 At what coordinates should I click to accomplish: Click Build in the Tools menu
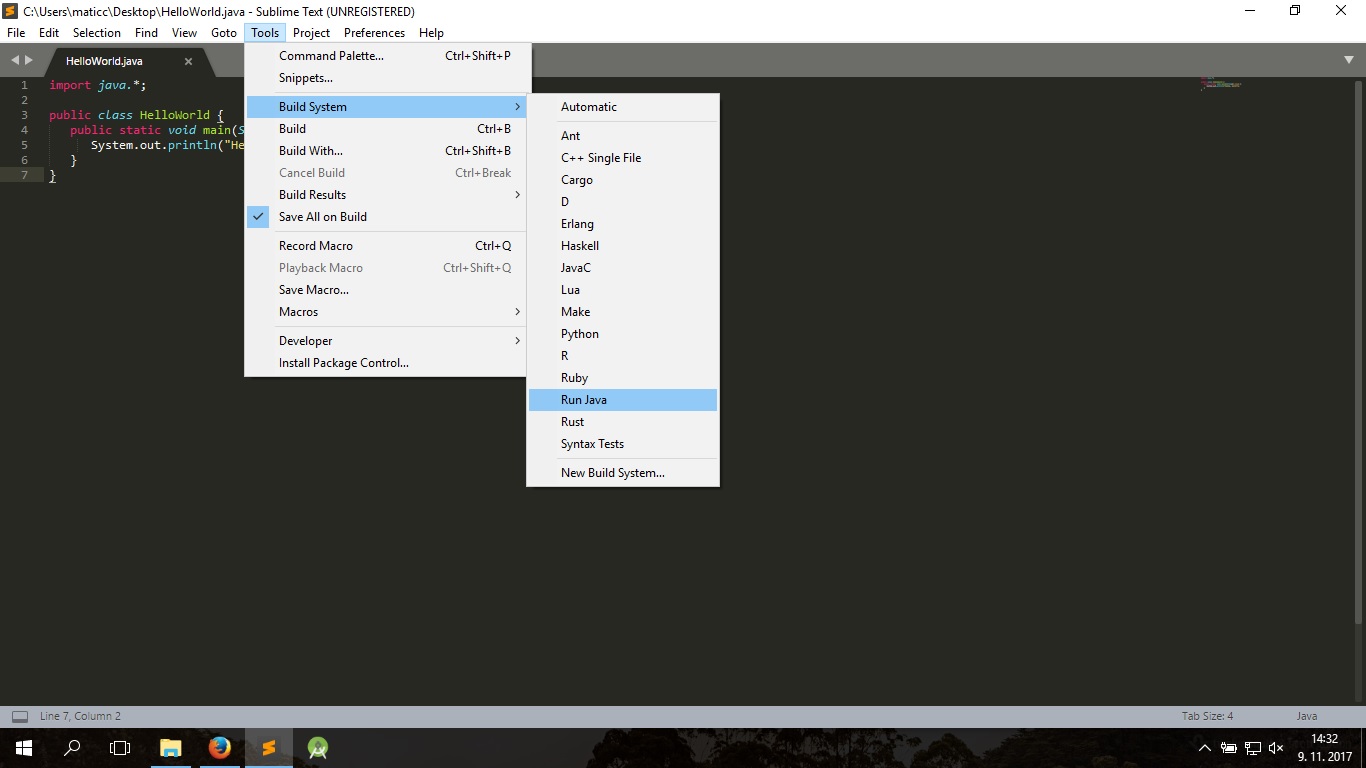pos(385,129)
